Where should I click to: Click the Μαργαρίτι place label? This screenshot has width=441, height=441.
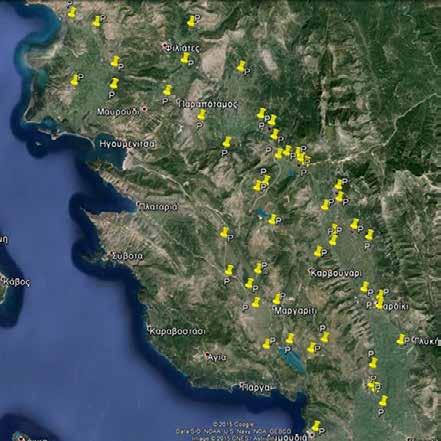[x=295, y=311]
